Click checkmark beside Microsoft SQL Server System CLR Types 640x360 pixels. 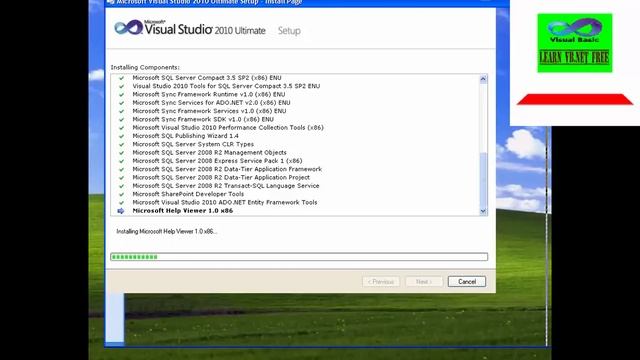coord(121,144)
